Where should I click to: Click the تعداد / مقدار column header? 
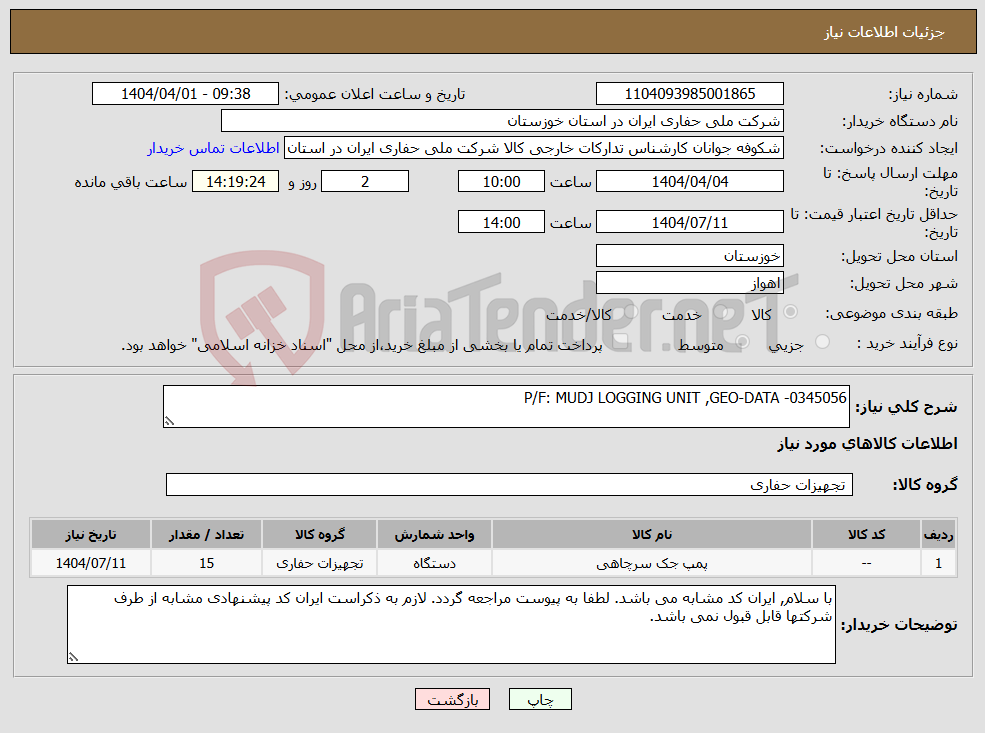coord(206,535)
